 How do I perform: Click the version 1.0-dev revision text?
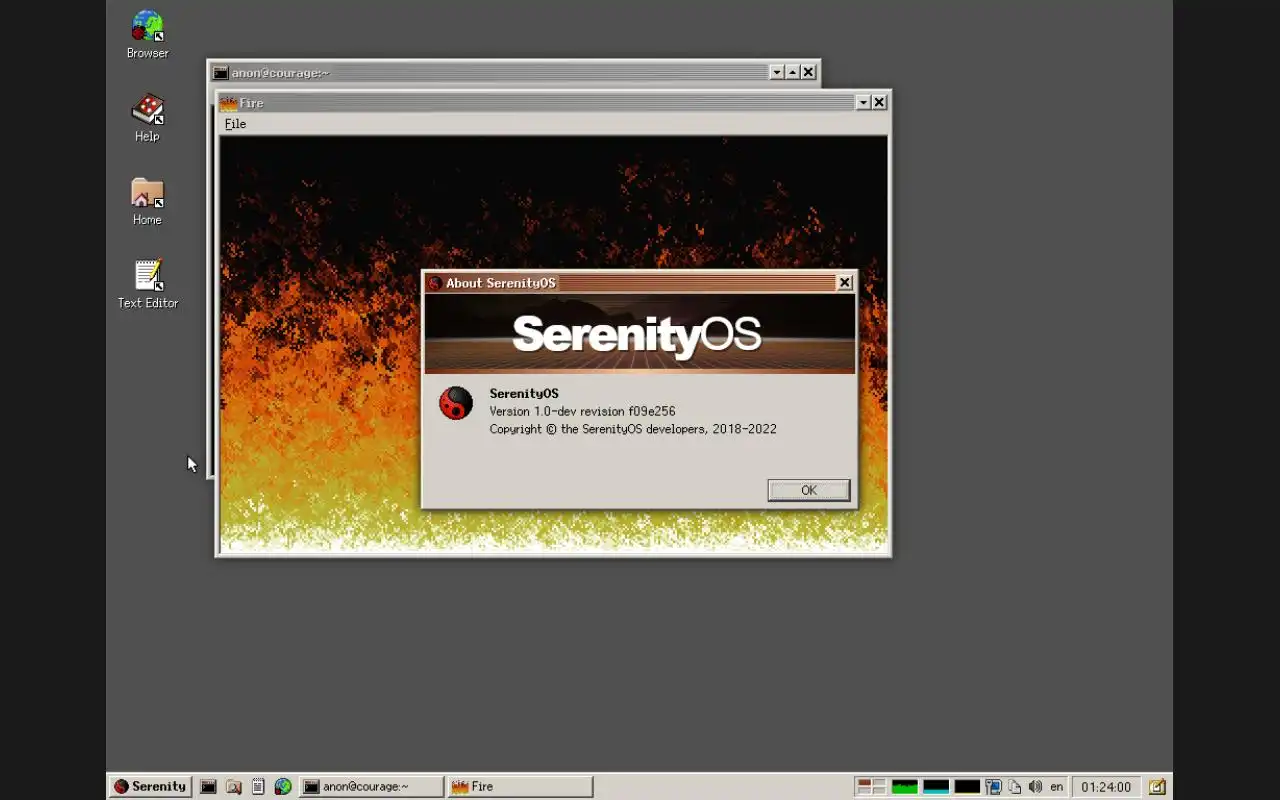(x=582, y=411)
